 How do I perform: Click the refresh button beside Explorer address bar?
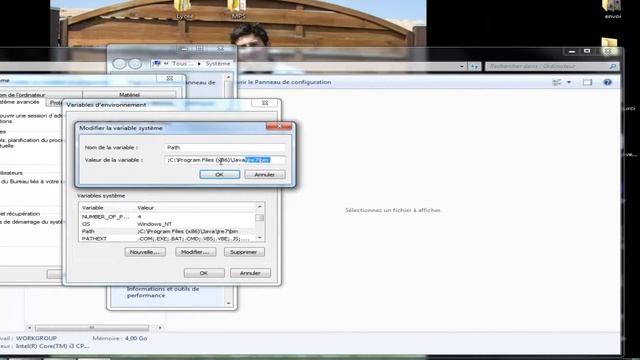(474, 66)
